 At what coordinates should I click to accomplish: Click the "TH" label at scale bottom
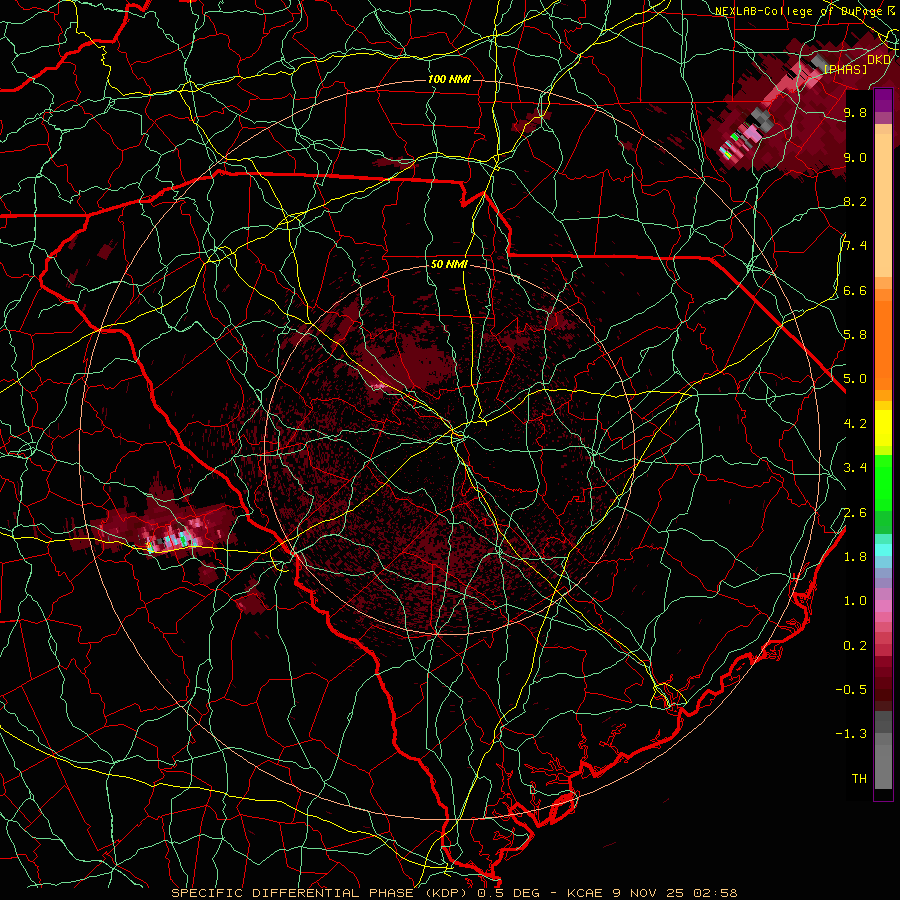click(x=859, y=779)
